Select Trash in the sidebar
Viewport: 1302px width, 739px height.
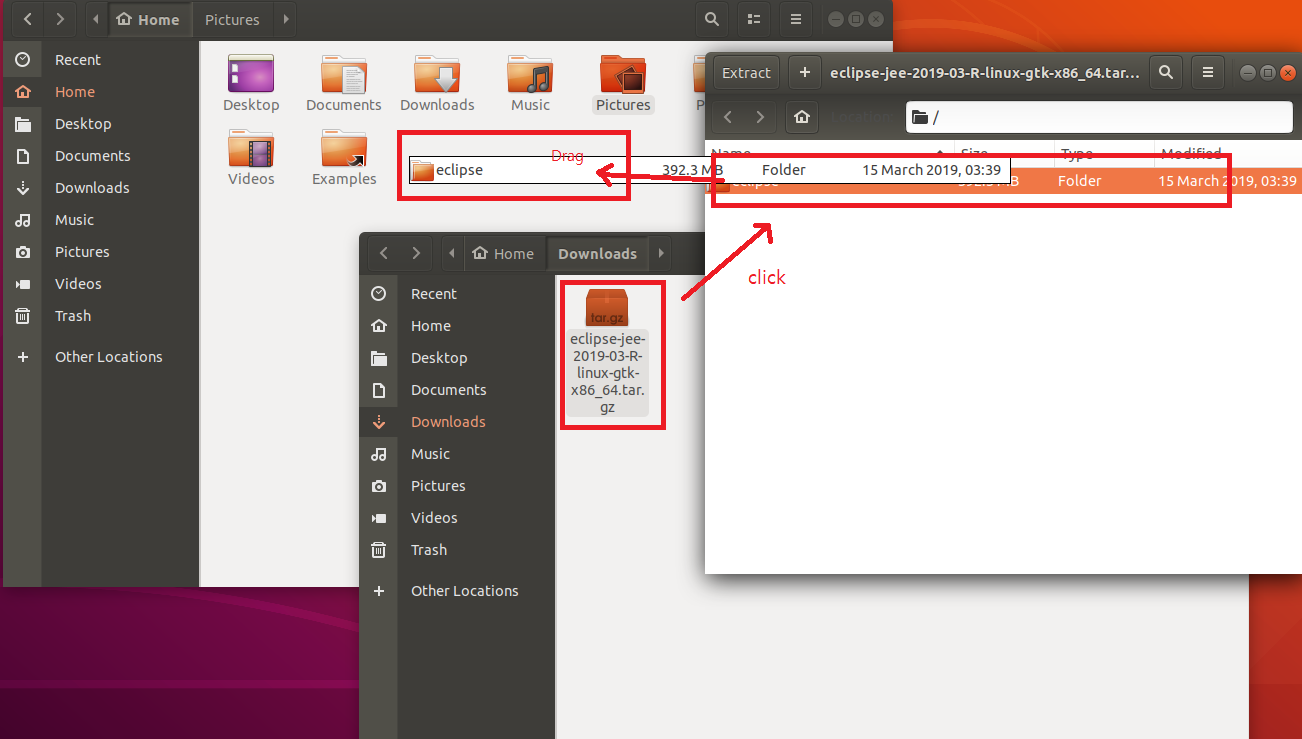click(x=72, y=315)
